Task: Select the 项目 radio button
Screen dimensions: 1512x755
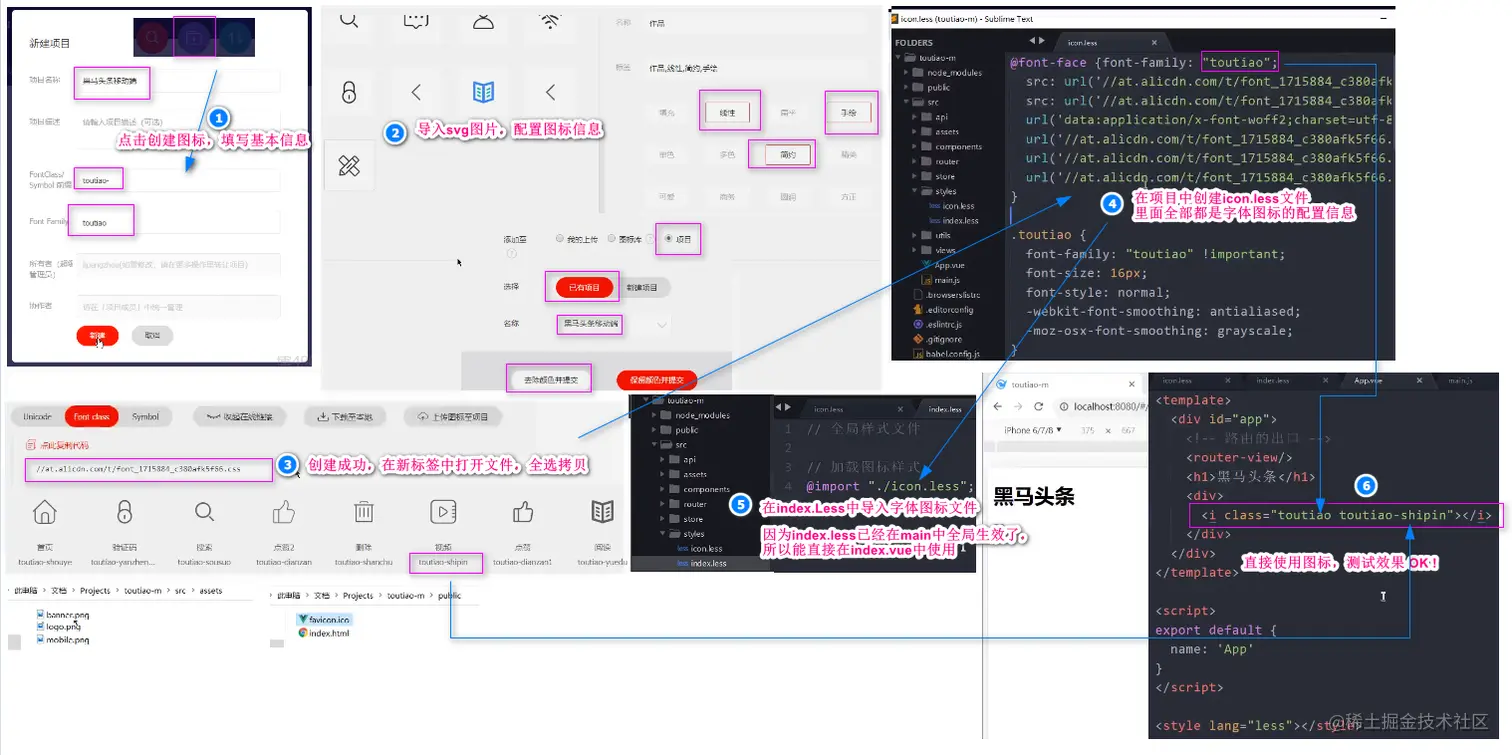Action: click(x=669, y=239)
